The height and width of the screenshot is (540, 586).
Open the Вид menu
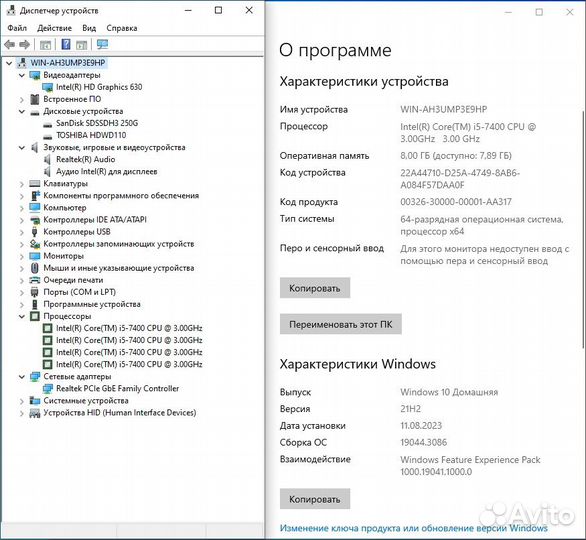89,28
